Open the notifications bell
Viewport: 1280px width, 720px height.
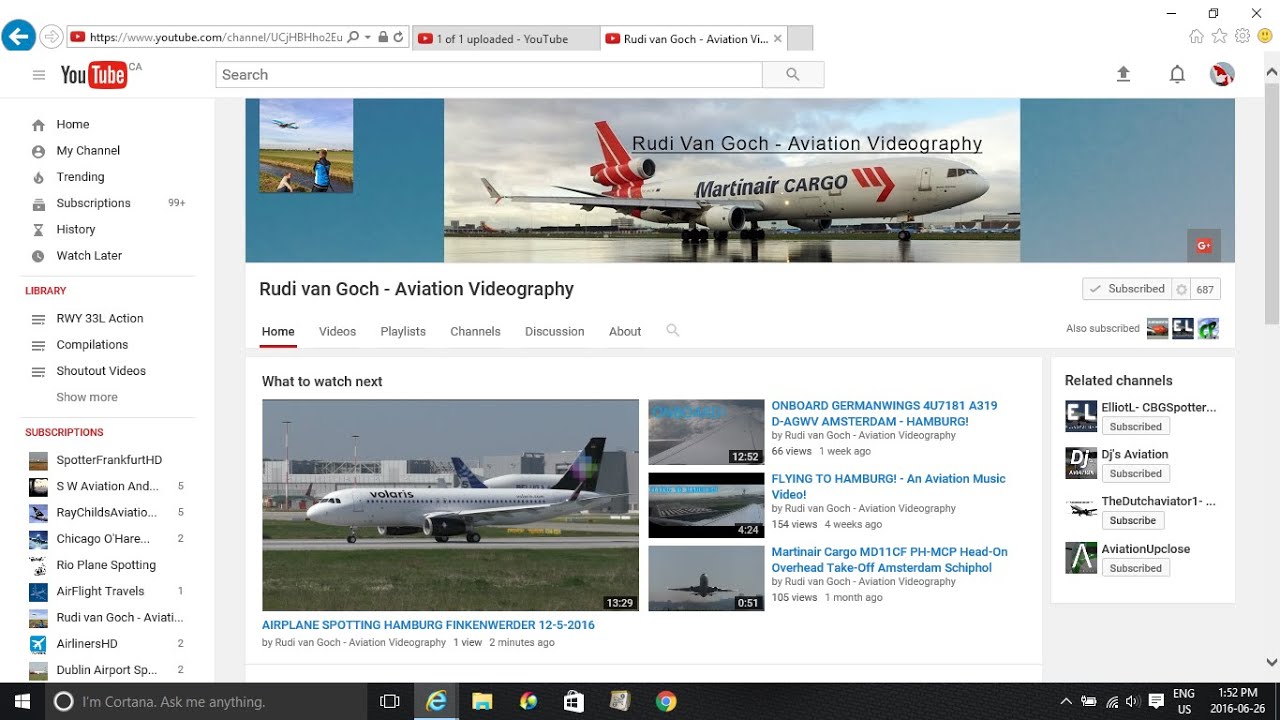pos(1177,74)
